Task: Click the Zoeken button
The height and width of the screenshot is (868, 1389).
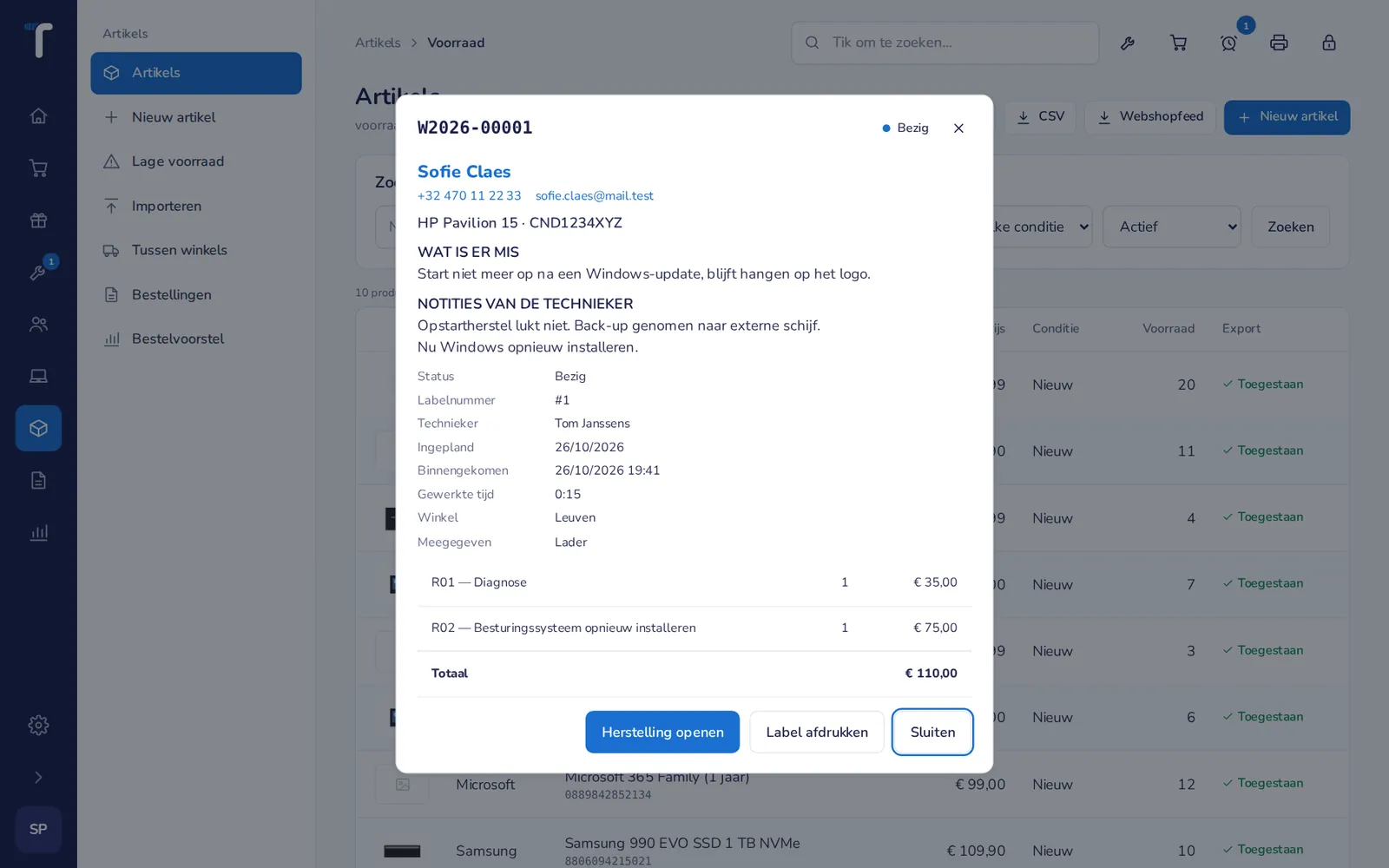Action: click(1290, 227)
